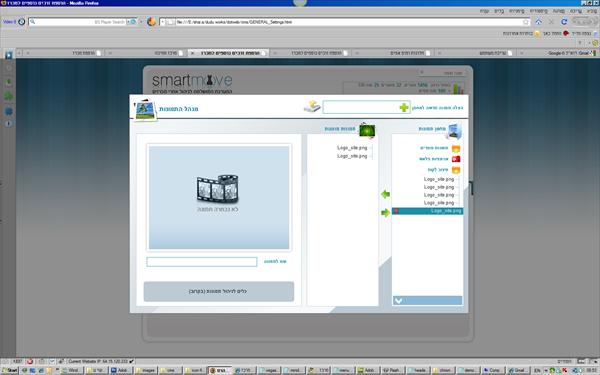Click the EN language indicator in the system tray
The image size is (600, 375).
click(537, 370)
